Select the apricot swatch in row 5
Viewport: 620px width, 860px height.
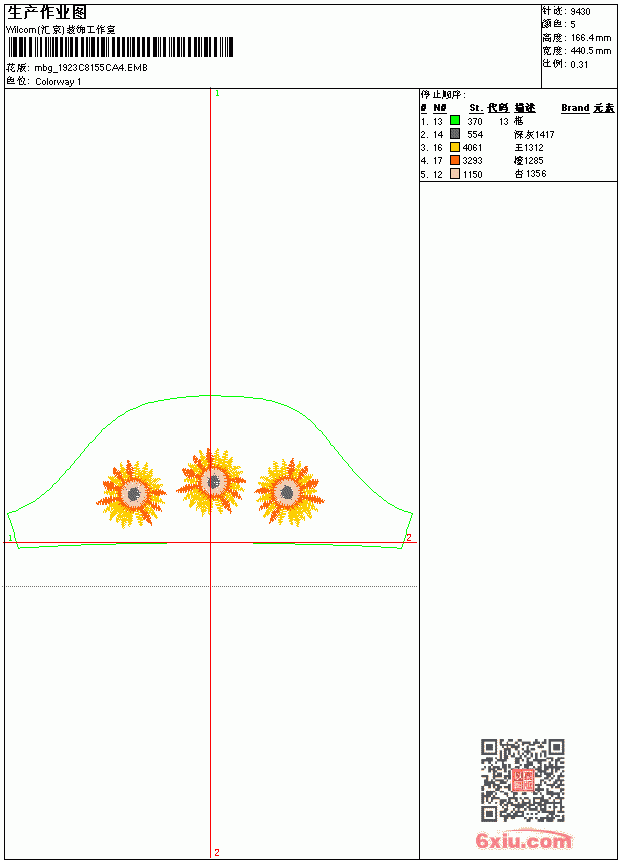[455, 174]
